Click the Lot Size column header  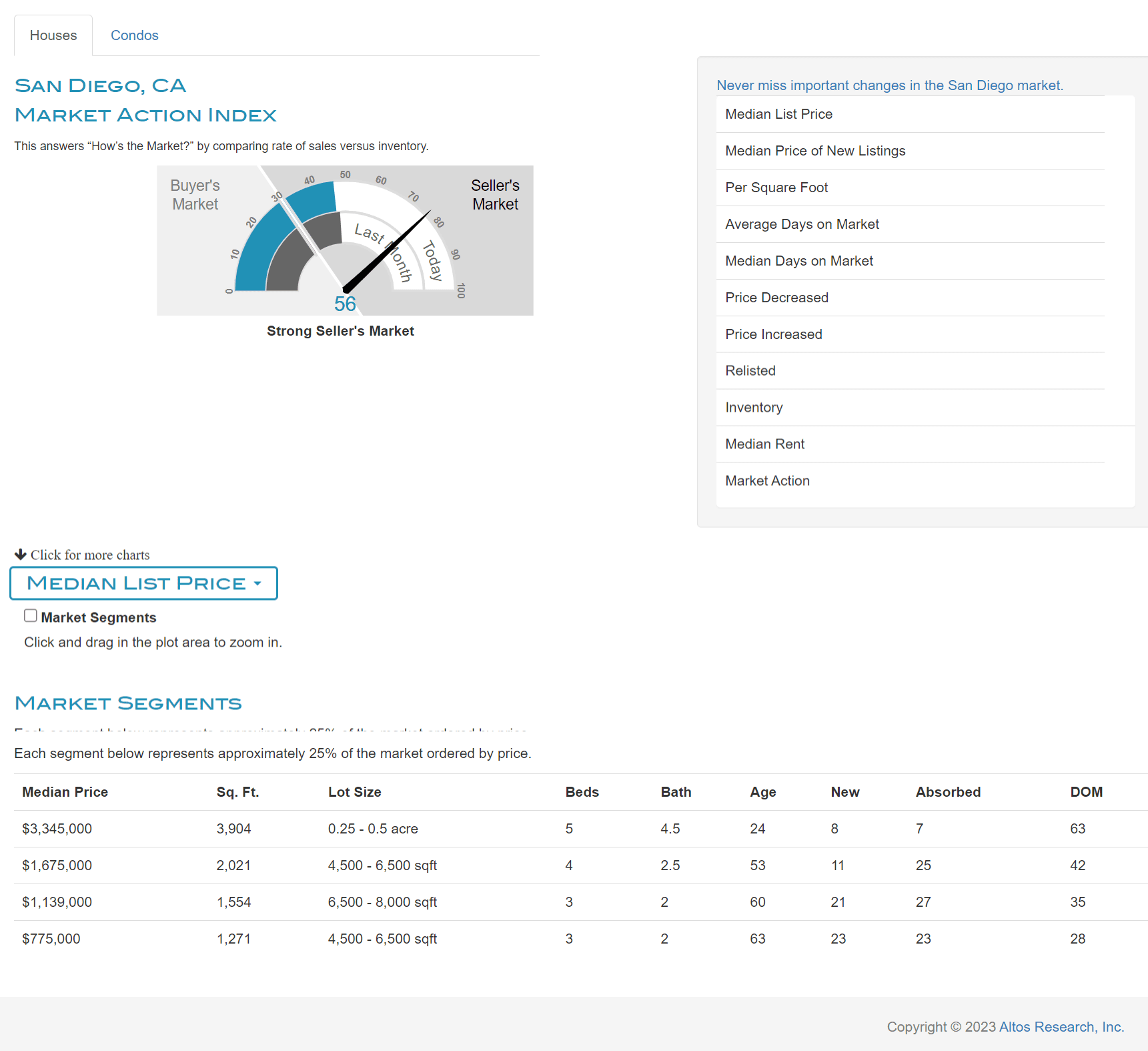coord(354,792)
